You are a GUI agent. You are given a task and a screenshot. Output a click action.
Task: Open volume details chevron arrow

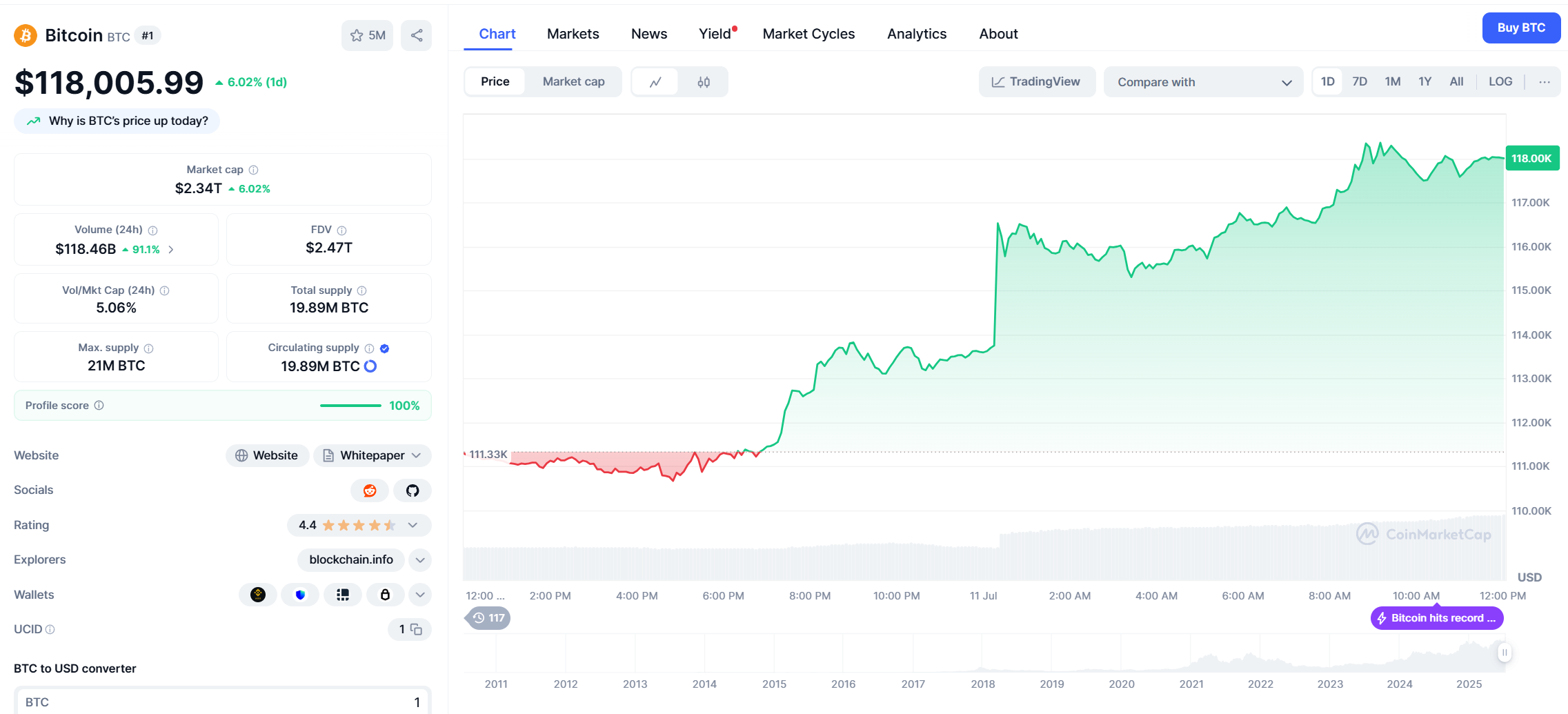171,250
